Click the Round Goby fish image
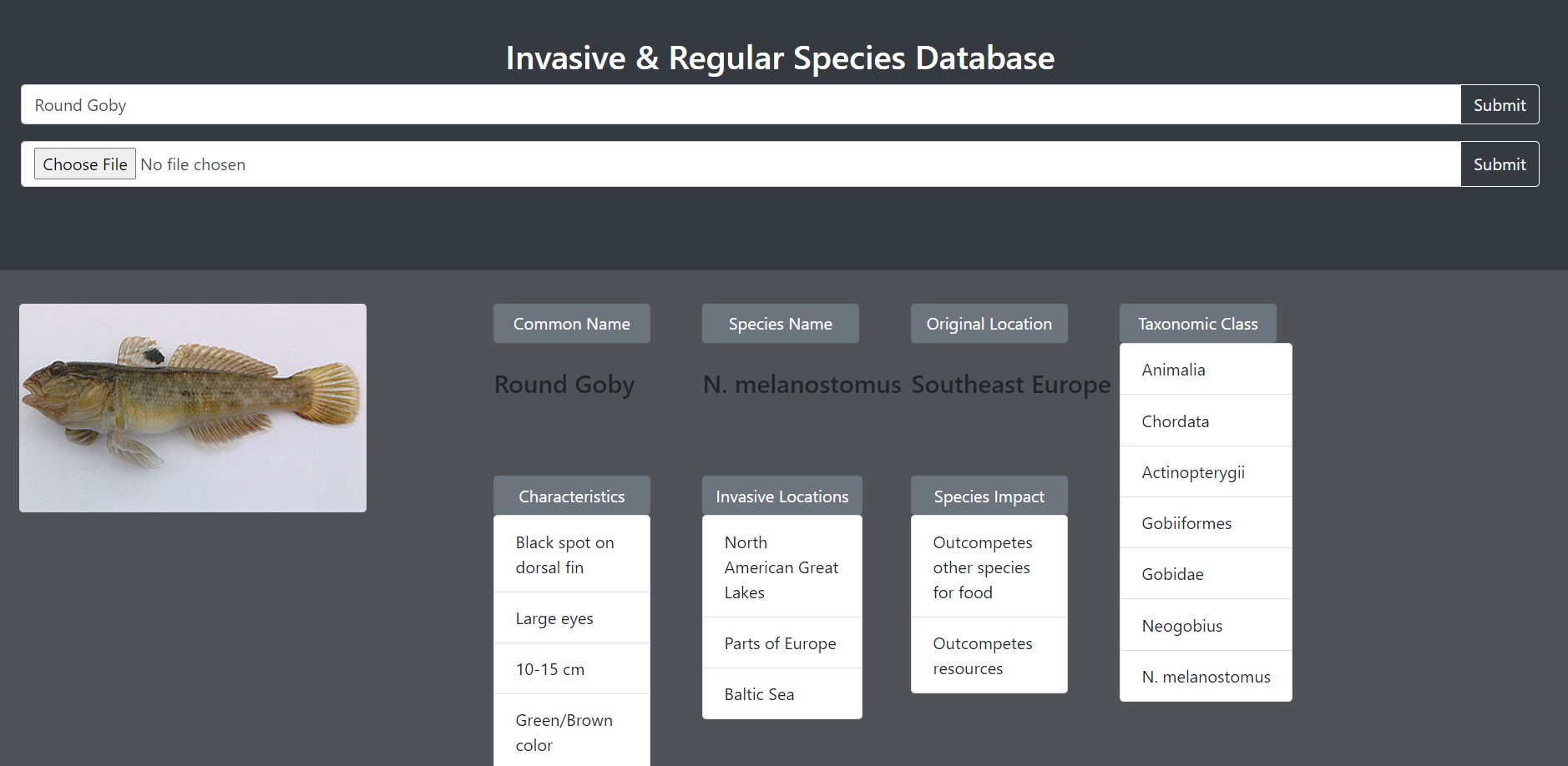The image size is (1568, 766). (x=192, y=407)
